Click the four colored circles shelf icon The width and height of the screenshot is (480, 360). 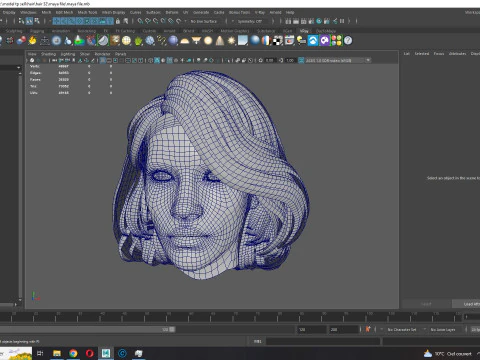[336, 41]
